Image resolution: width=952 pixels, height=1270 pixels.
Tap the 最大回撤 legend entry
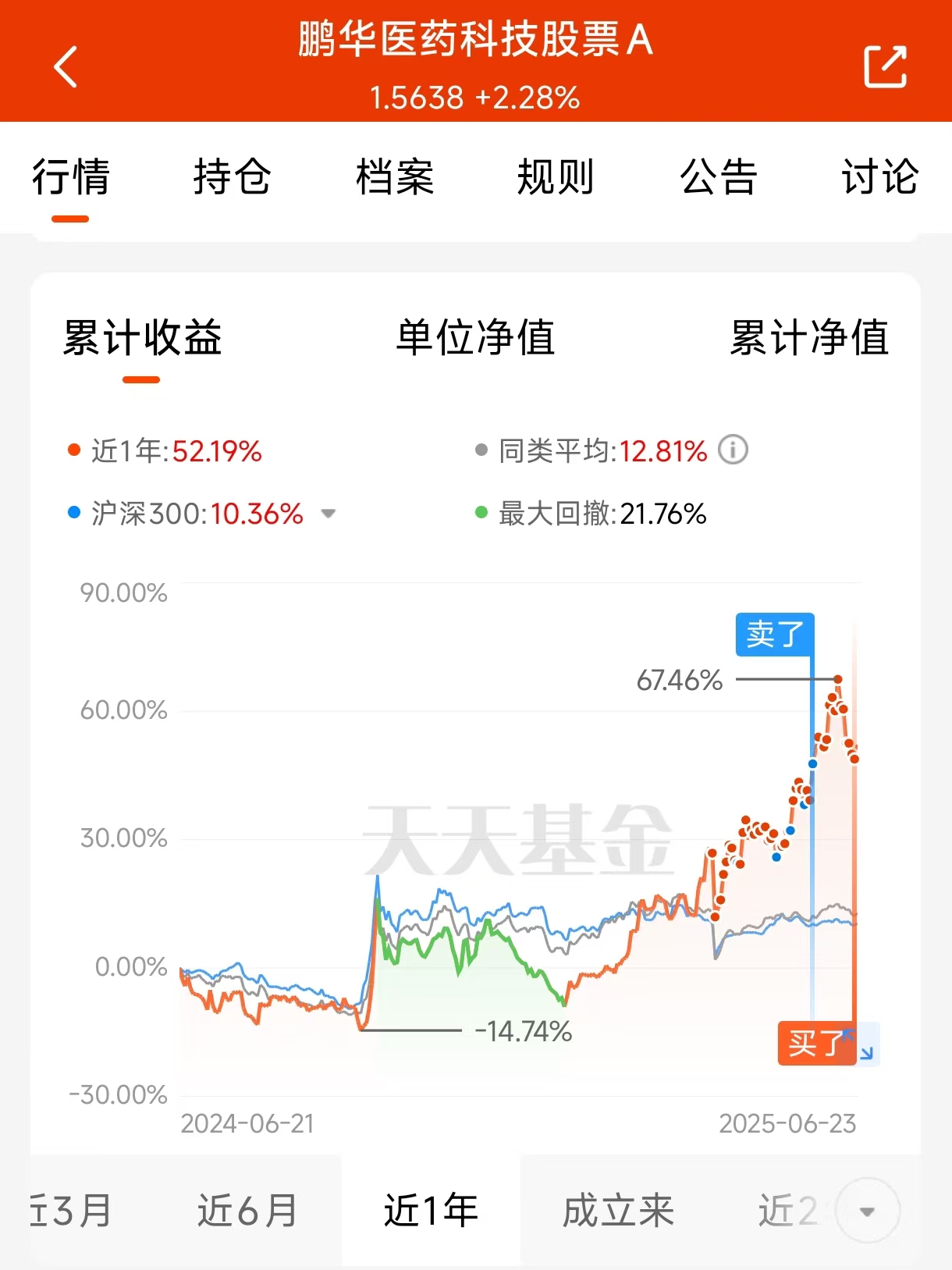click(591, 514)
